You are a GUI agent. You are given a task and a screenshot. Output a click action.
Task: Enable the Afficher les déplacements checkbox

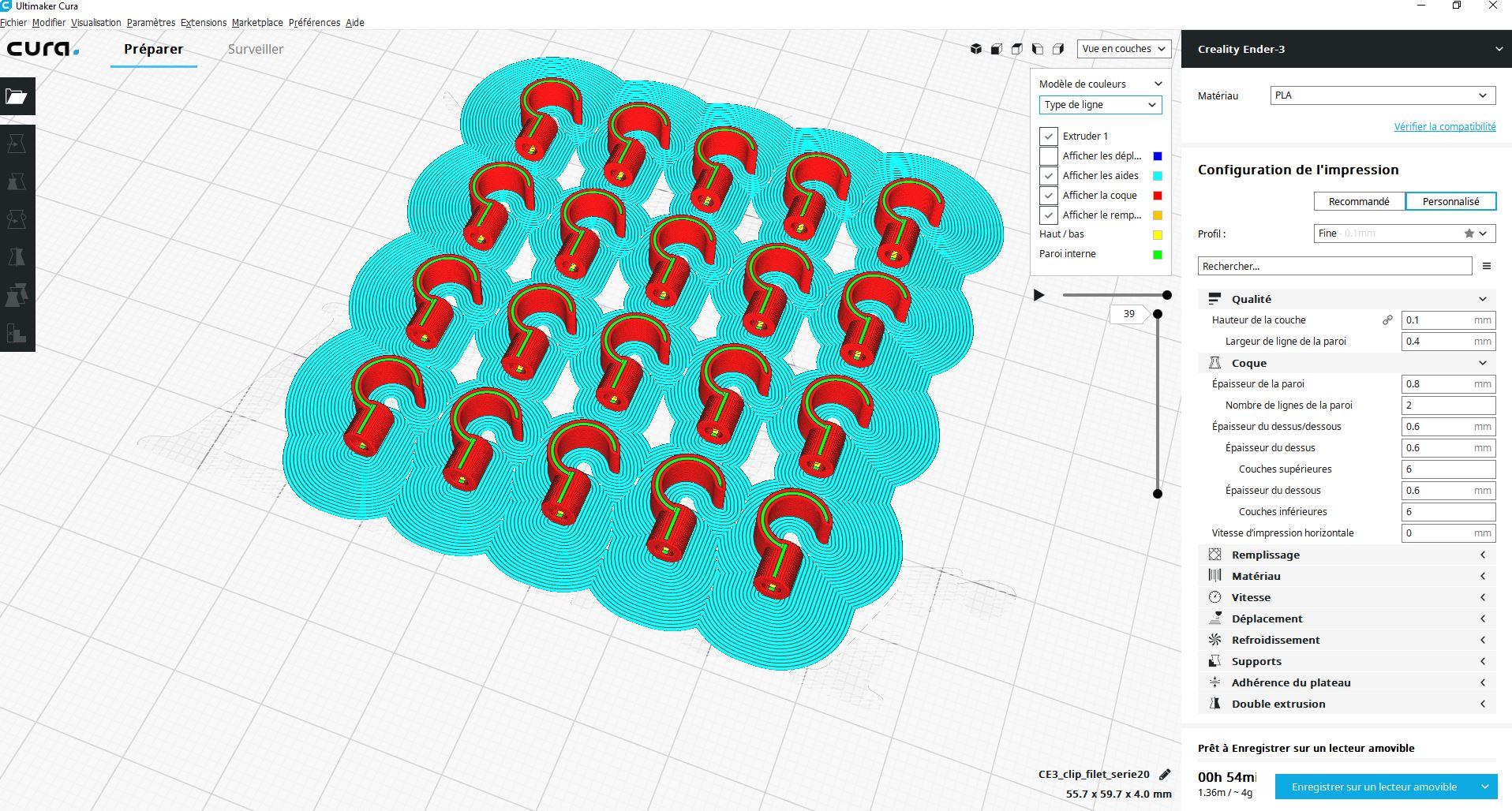tap(1048, 156)
